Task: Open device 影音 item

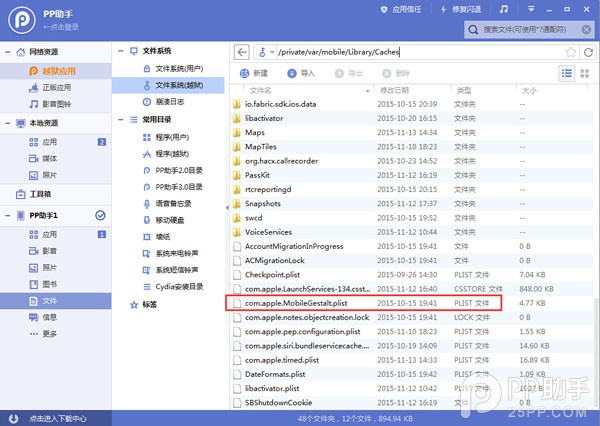Action: (56, 251)
